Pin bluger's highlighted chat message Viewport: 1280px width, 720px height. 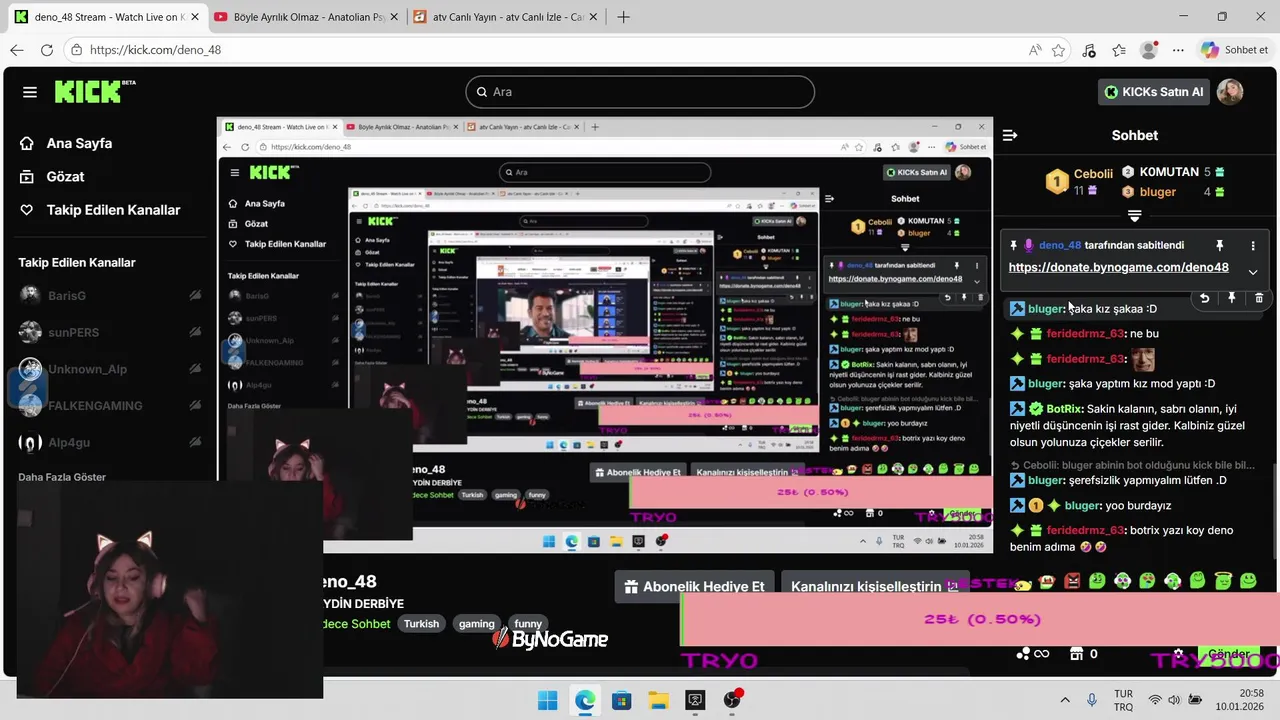coord(1231,297)
